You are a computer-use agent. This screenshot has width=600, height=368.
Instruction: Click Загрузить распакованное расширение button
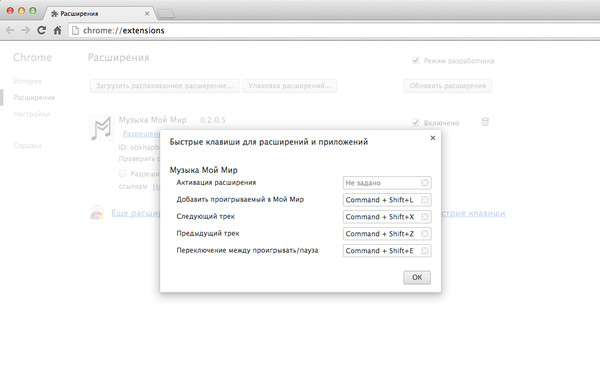tap(165, 86)
